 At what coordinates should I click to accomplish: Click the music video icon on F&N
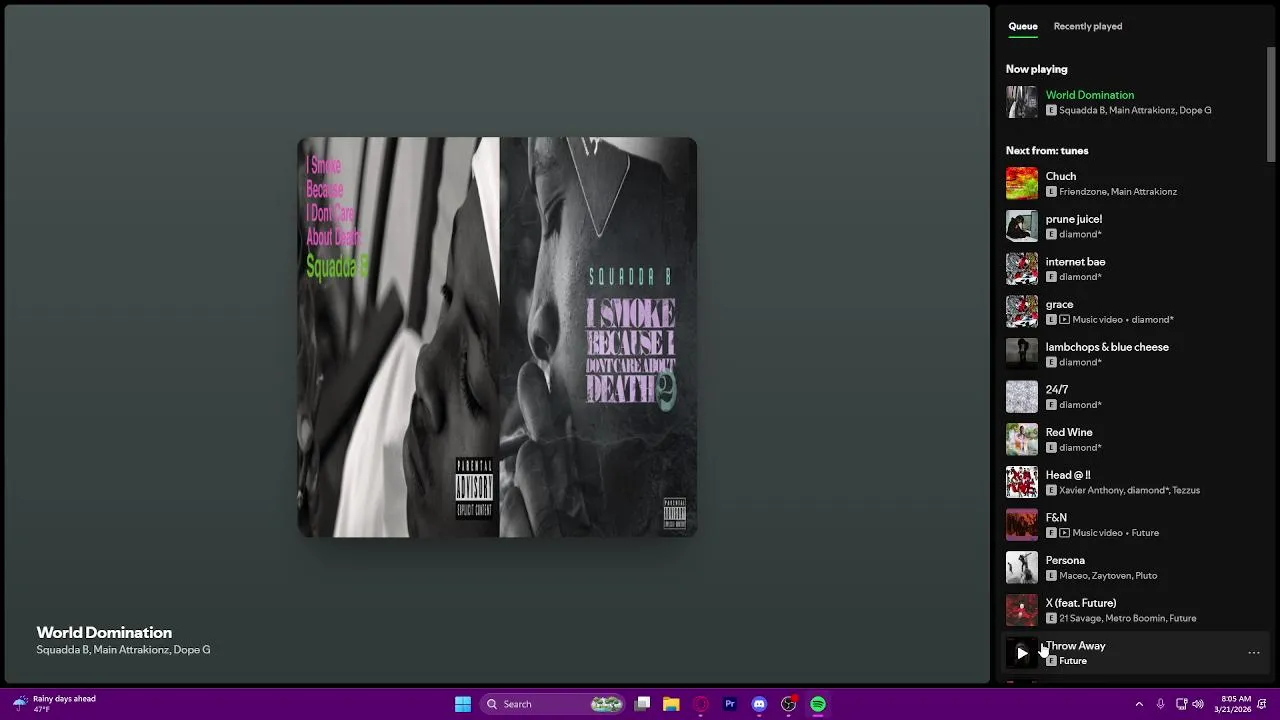1064,533
